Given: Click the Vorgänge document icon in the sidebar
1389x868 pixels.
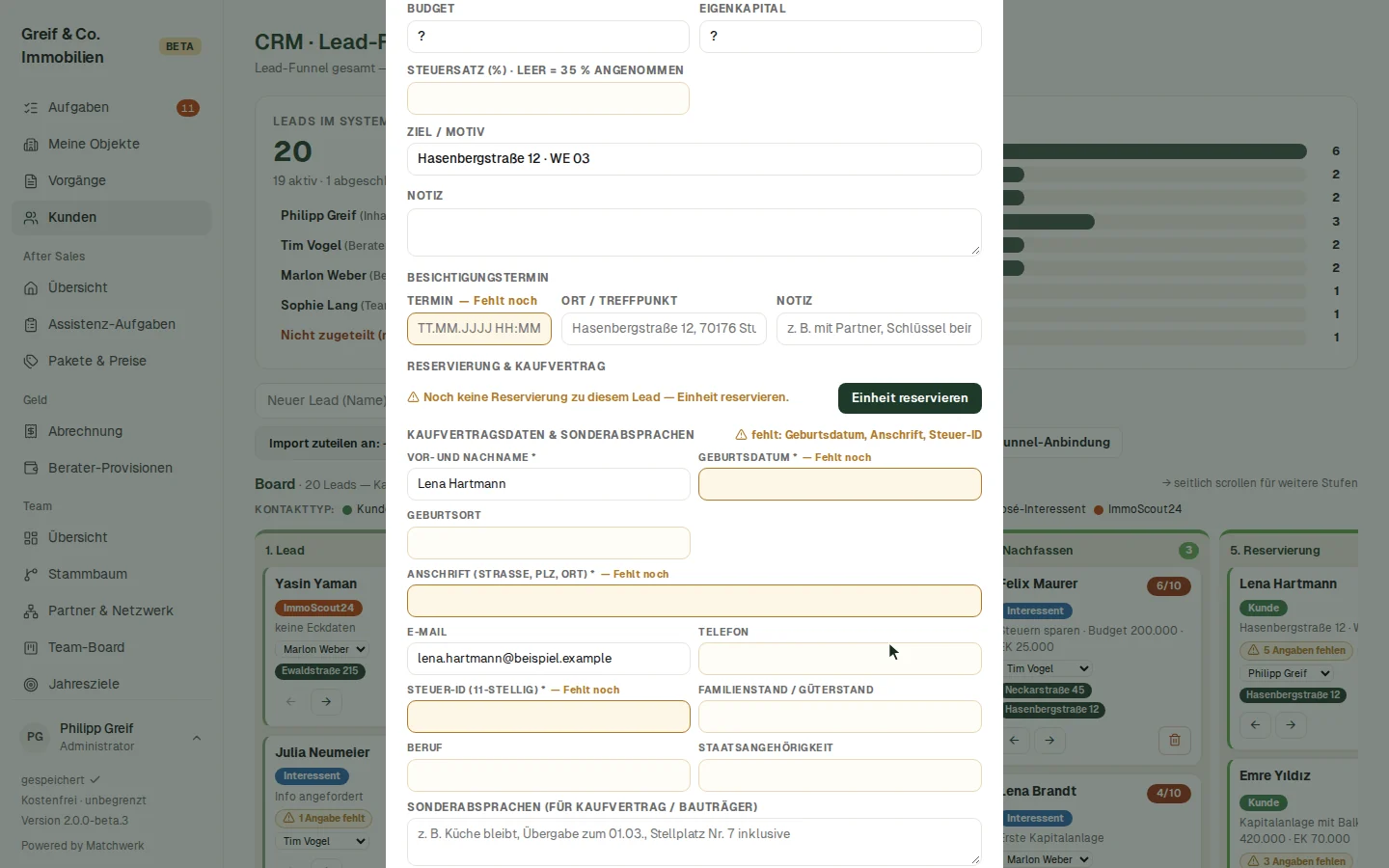Looking at the screenshot, I should [x=31, y=181].
